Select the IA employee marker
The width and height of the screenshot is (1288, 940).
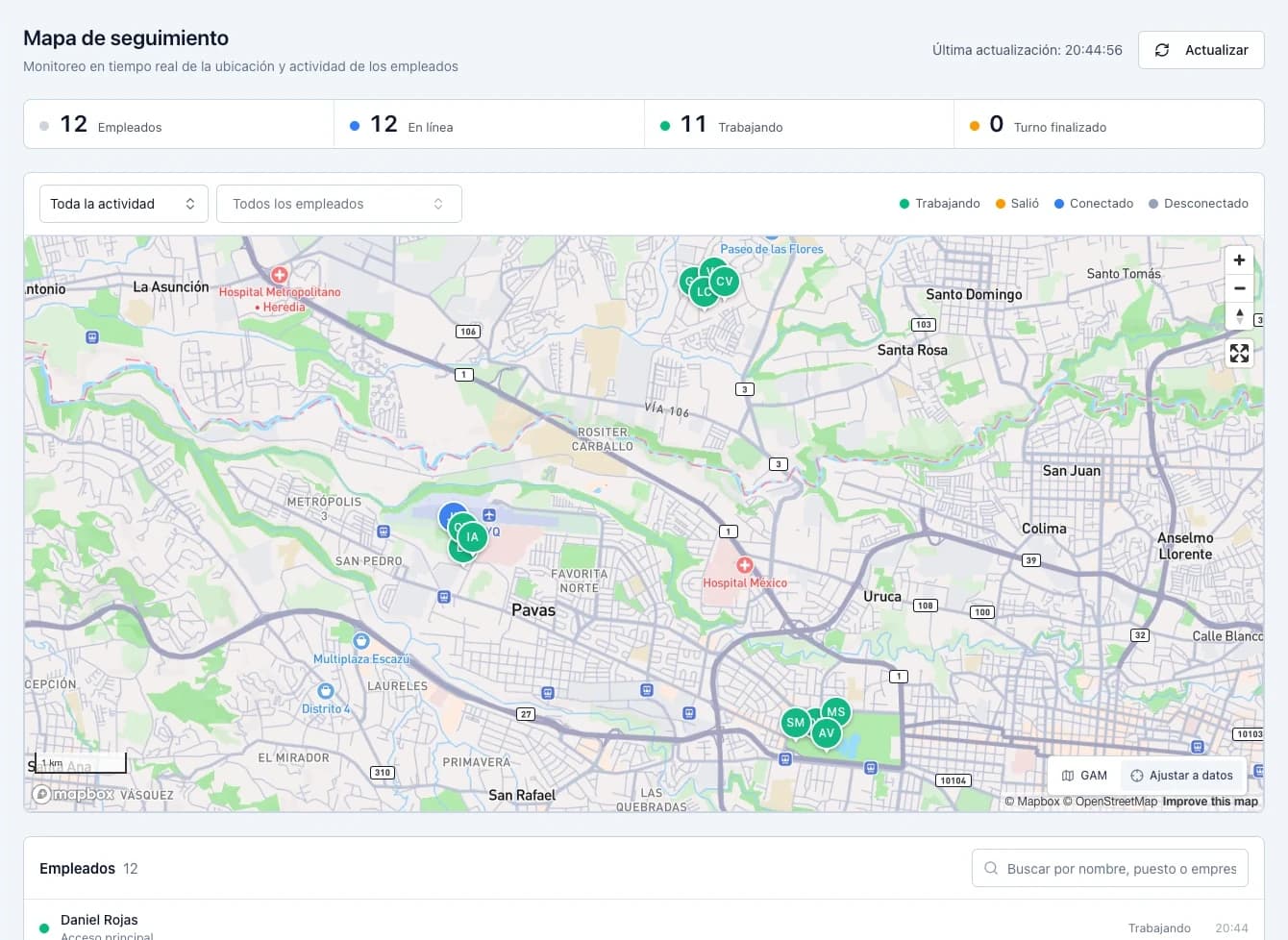[472, 537]
